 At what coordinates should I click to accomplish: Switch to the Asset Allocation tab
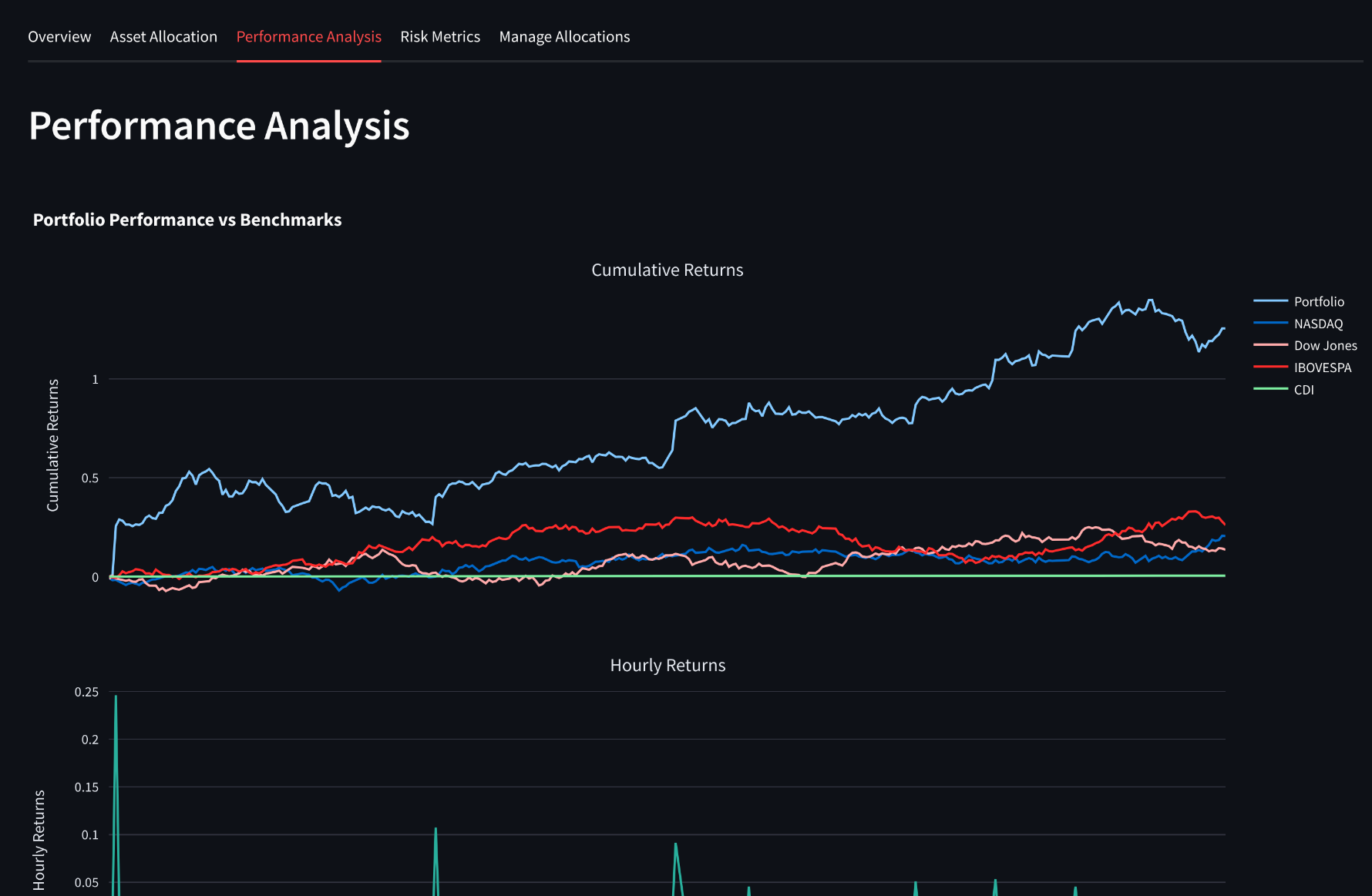pyautogui.click(x=163, y=37)
